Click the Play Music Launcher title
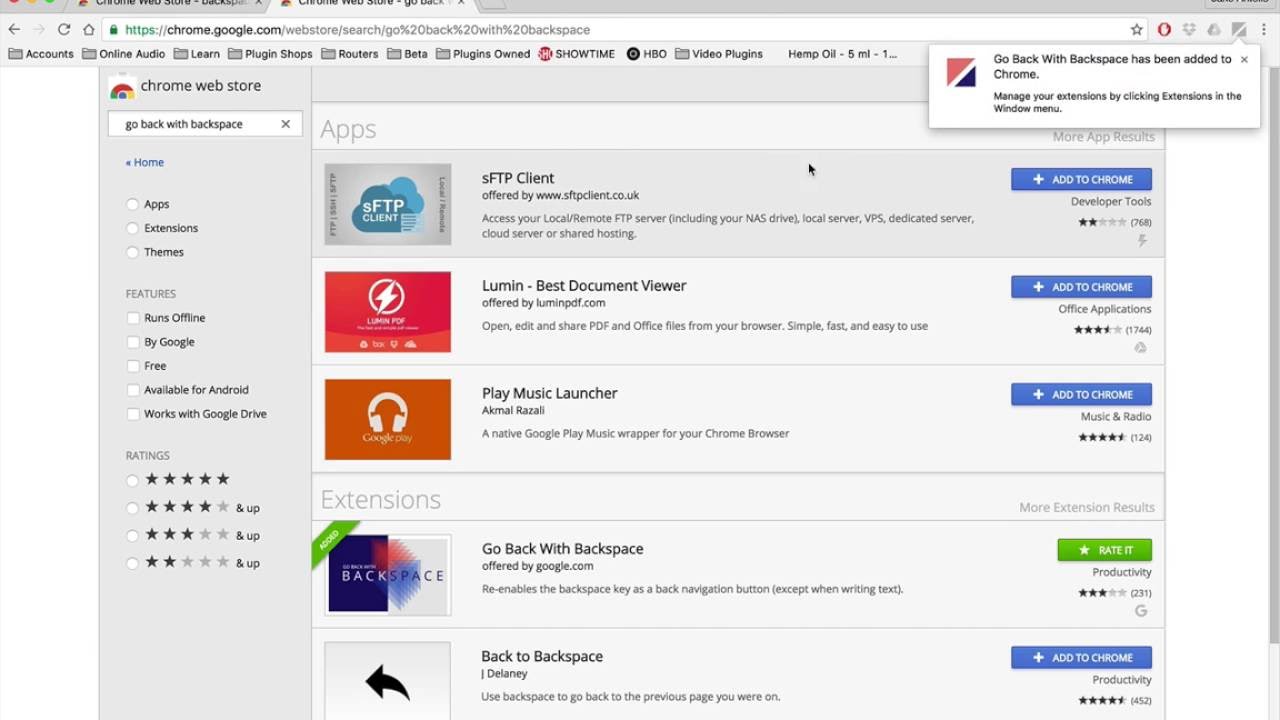Viewport: 1280px width, 720px height. tap(550, 393)
